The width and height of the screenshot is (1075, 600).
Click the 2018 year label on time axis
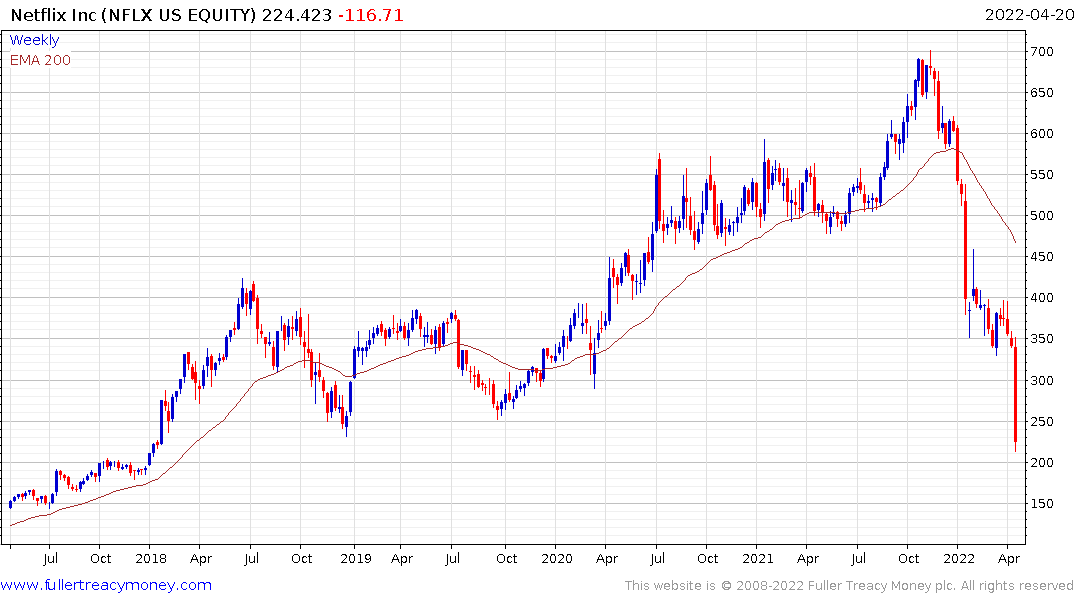151,559
